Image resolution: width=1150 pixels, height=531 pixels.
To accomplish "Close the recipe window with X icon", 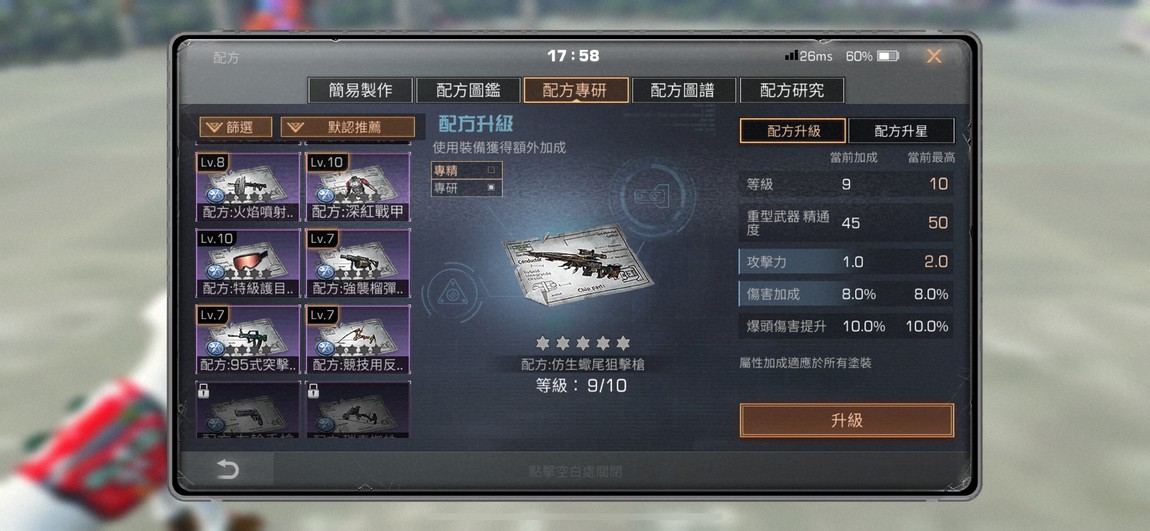I will 934,56.
